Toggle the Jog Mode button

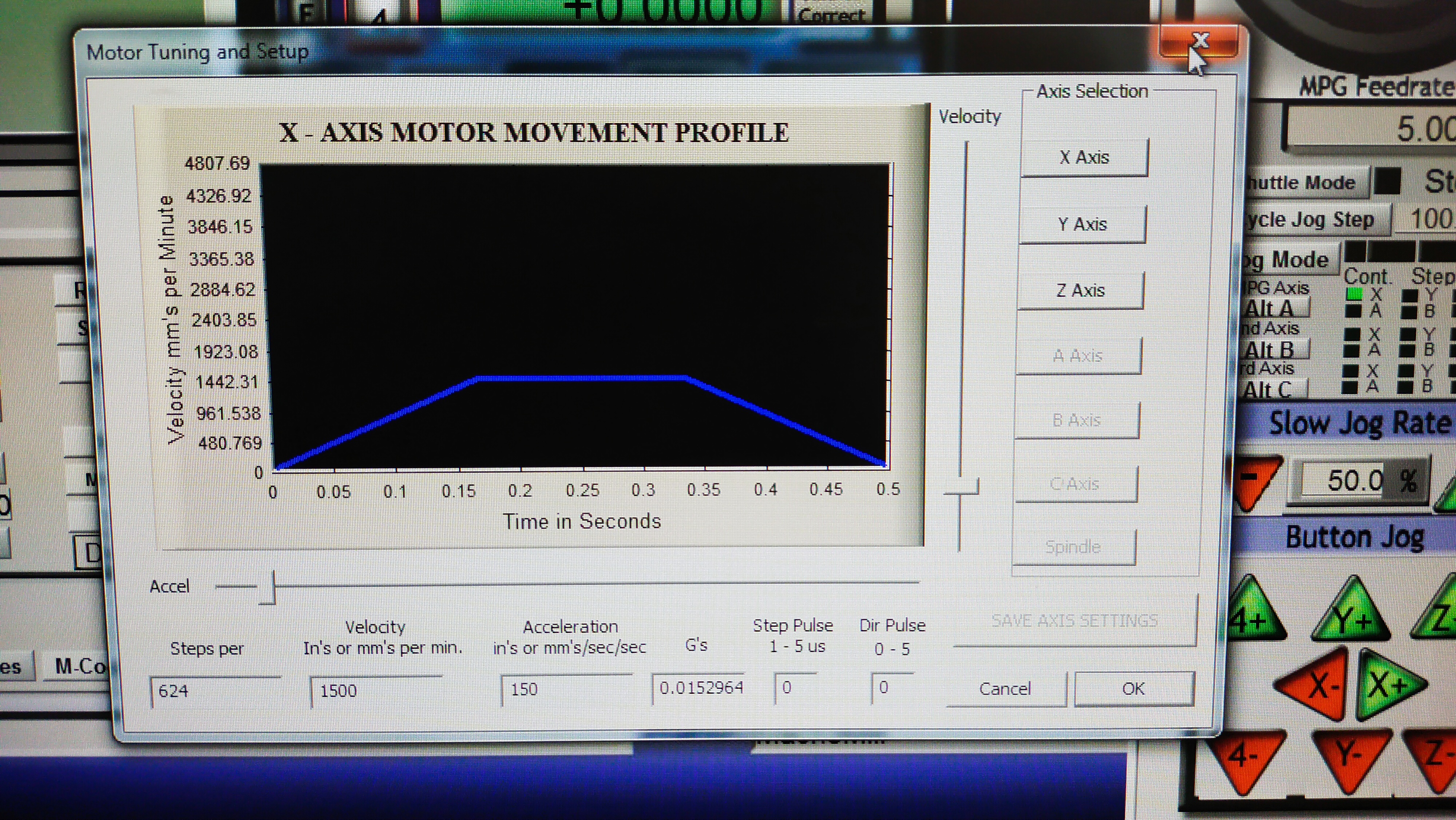pyautogui.click(x=1292, y=260)
